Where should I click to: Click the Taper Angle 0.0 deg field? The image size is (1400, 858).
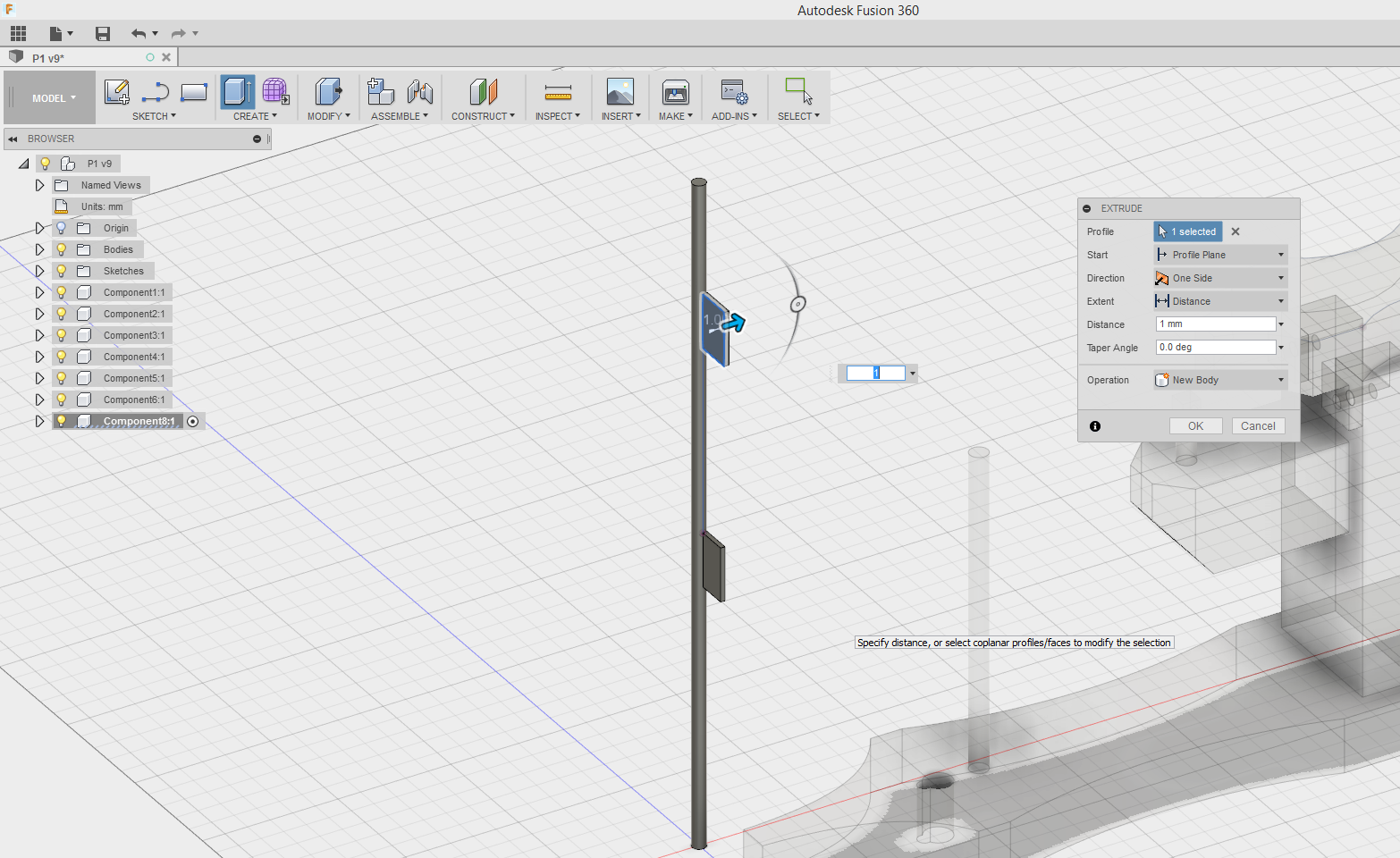tap(1216, 348)
